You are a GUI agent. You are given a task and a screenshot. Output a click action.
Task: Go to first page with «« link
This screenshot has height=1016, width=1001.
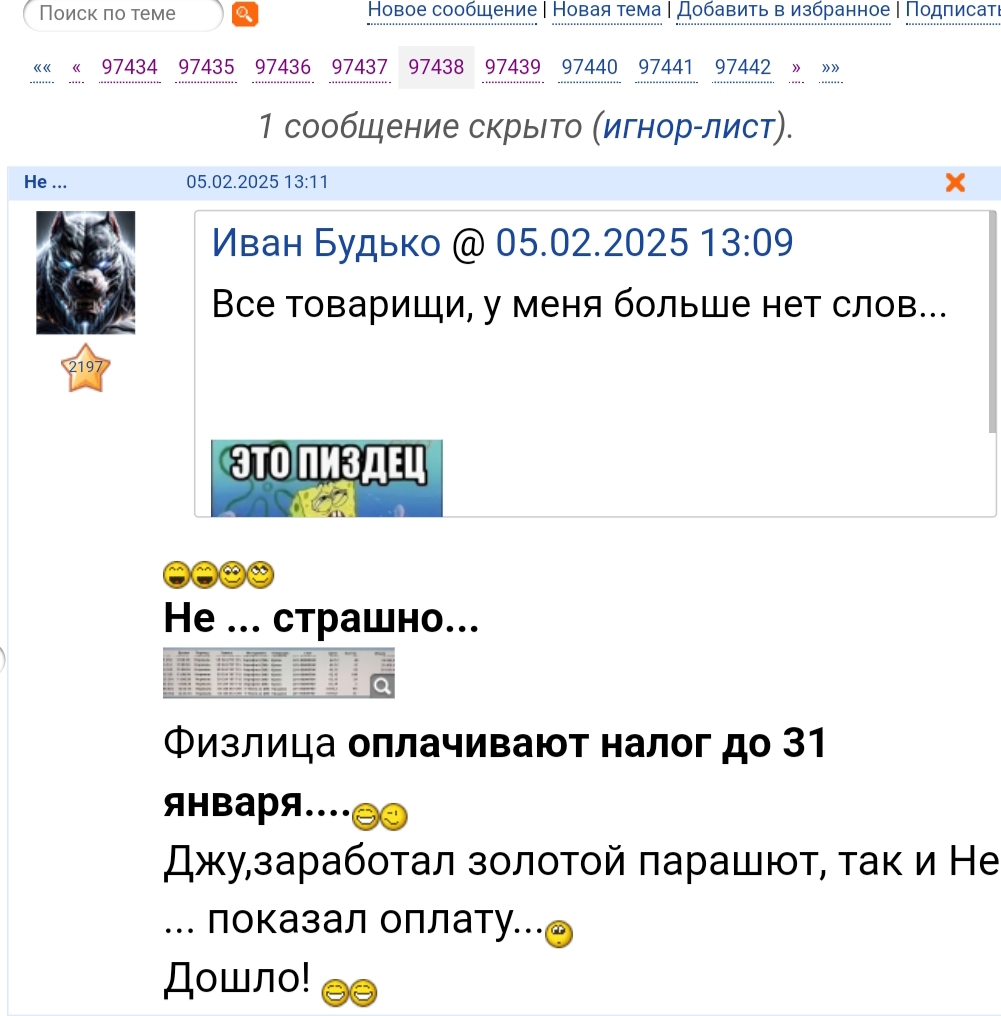coord(42,68)
